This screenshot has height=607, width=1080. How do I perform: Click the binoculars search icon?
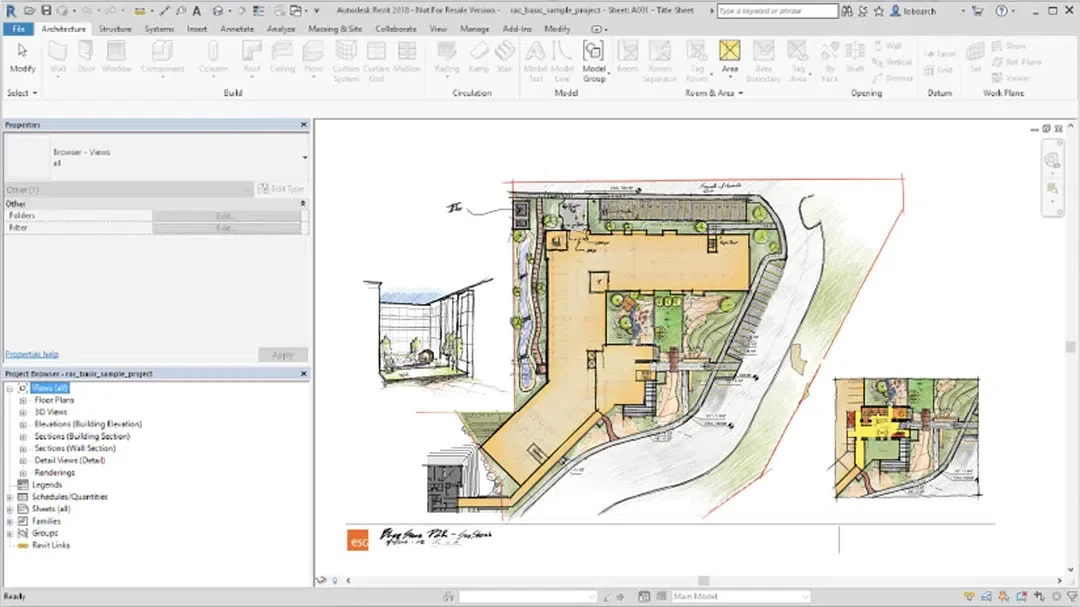tap(847, 11)
